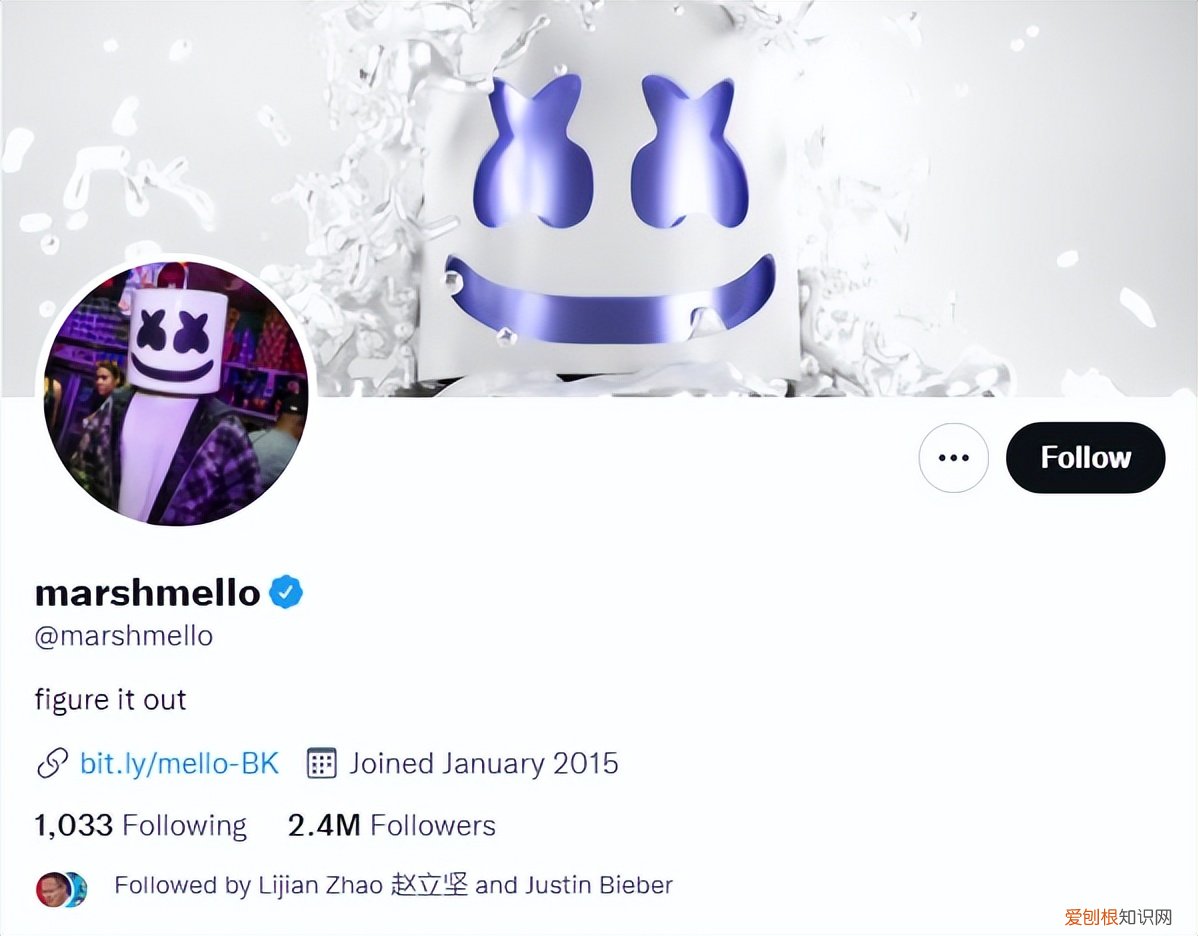Click the Follow button

click(1085, 457)
